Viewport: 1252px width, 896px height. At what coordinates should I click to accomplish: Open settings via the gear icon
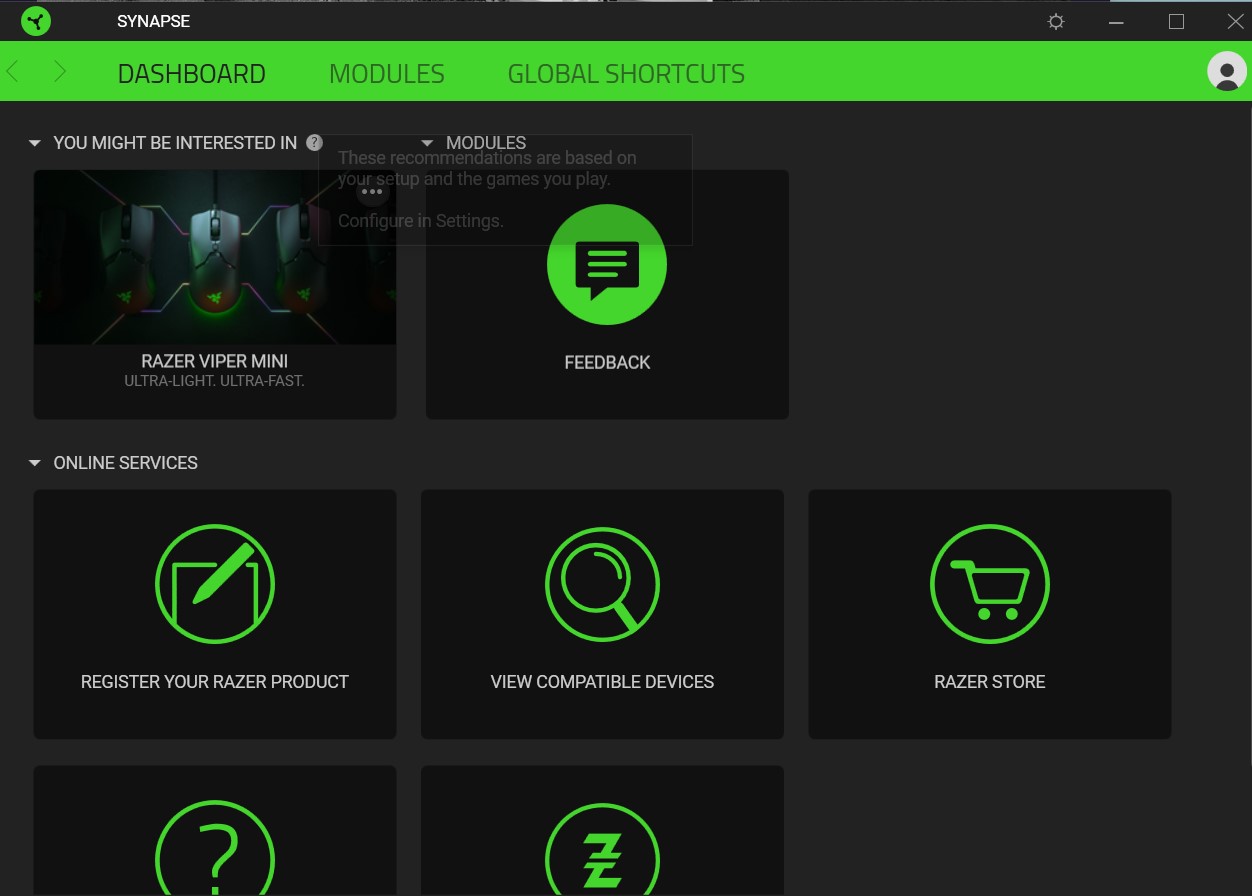click(x=1056, y=21)
